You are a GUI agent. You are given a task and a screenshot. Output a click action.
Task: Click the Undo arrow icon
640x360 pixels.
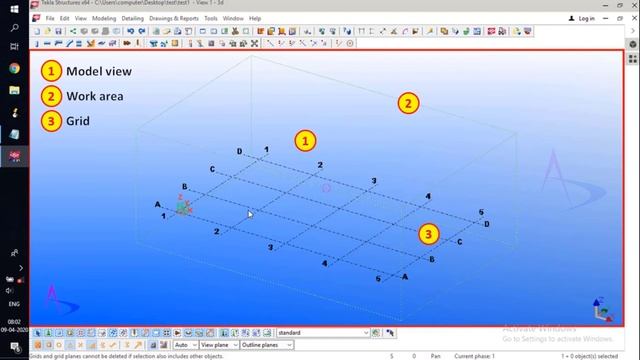pyautogui.click(x=131, y=31)
